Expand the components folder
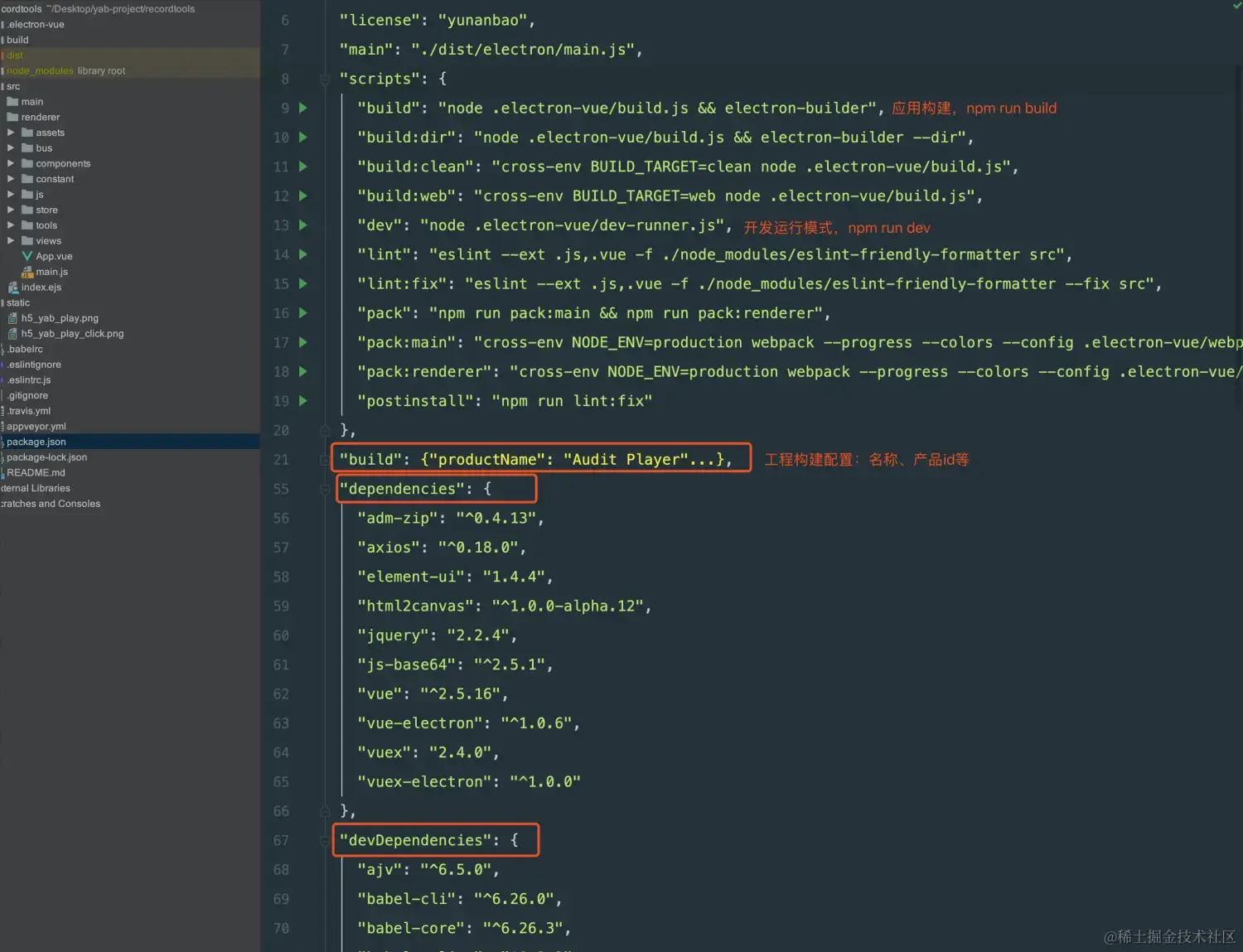Screen dimensions: 1243x952 coord(11,163)
